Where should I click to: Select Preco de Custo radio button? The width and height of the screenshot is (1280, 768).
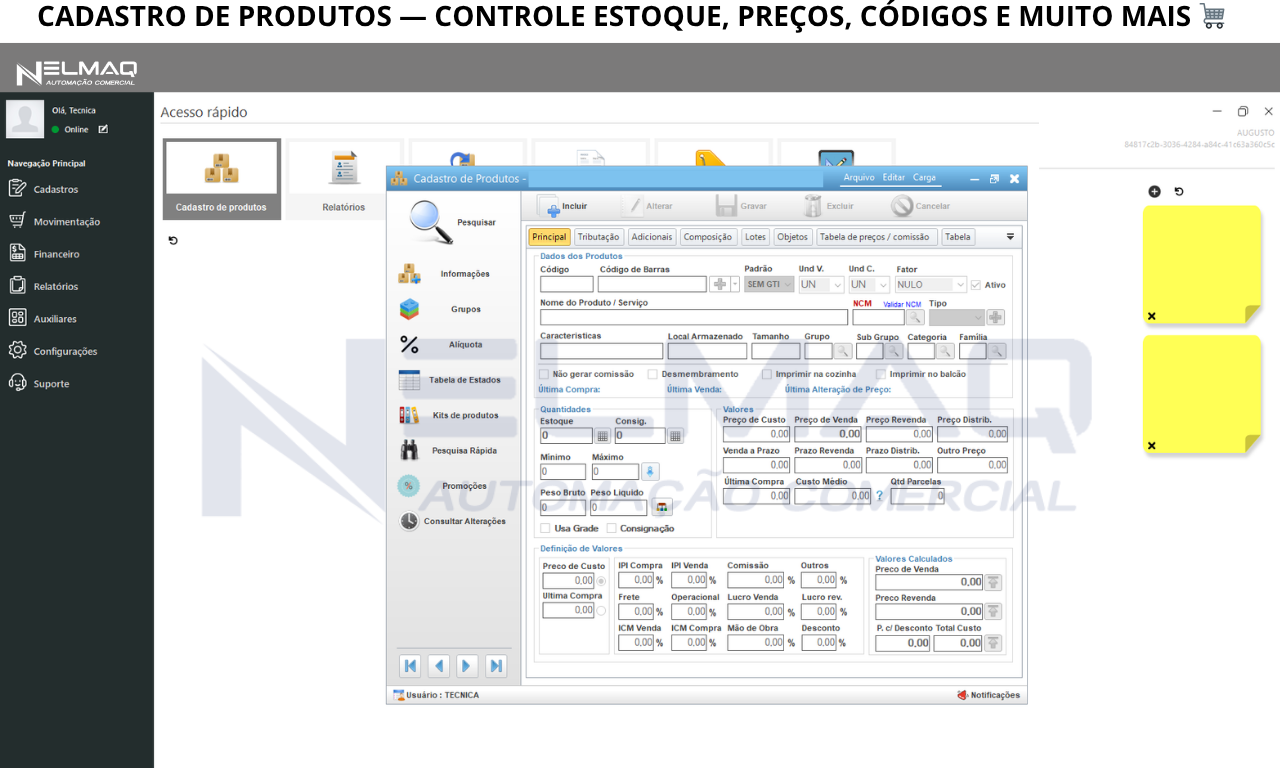601,581
